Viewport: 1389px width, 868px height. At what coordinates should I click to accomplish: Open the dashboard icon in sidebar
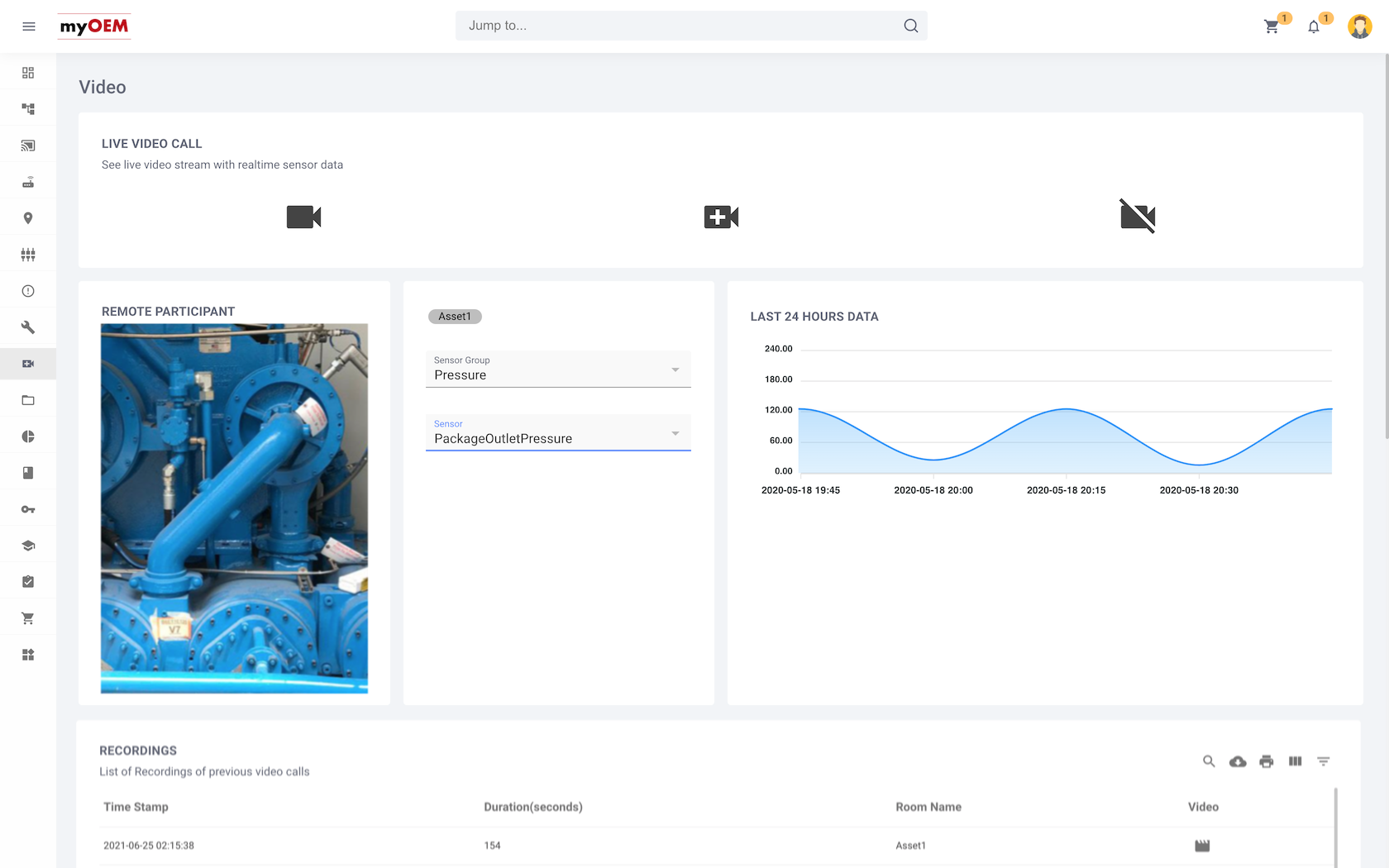(x=28, y=73)
